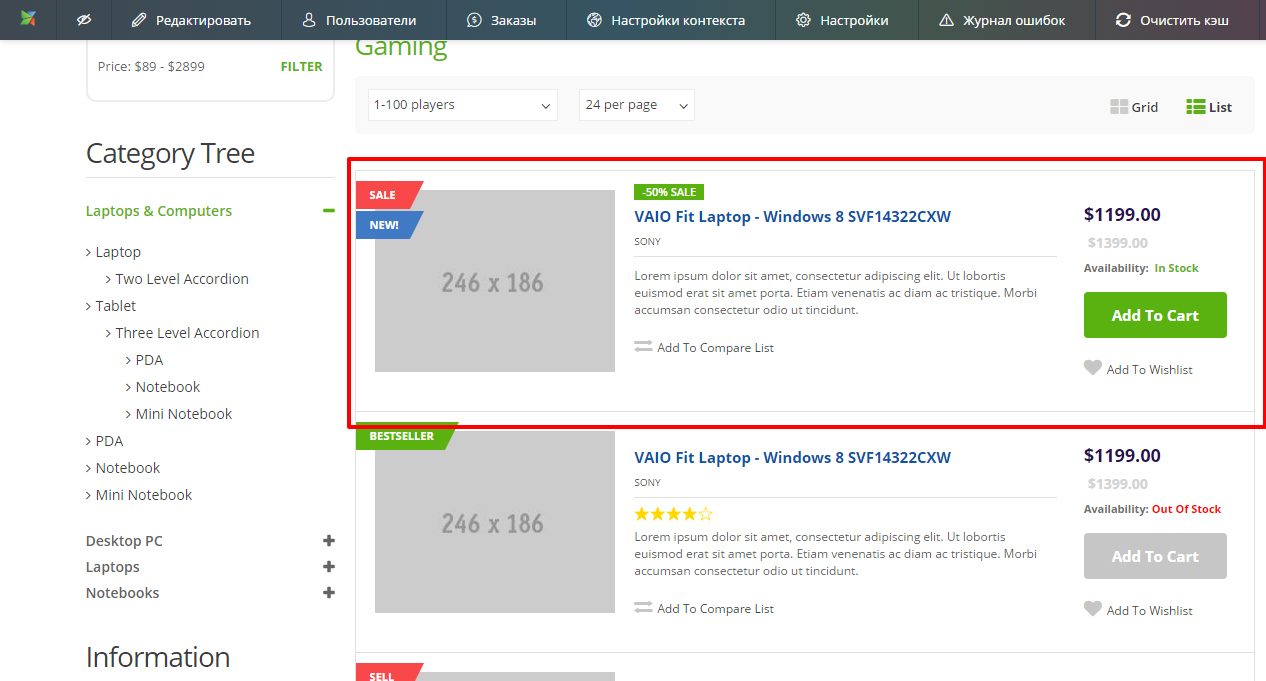
Task: Open the Laptops & Computers category link
Action: [159, 211]
